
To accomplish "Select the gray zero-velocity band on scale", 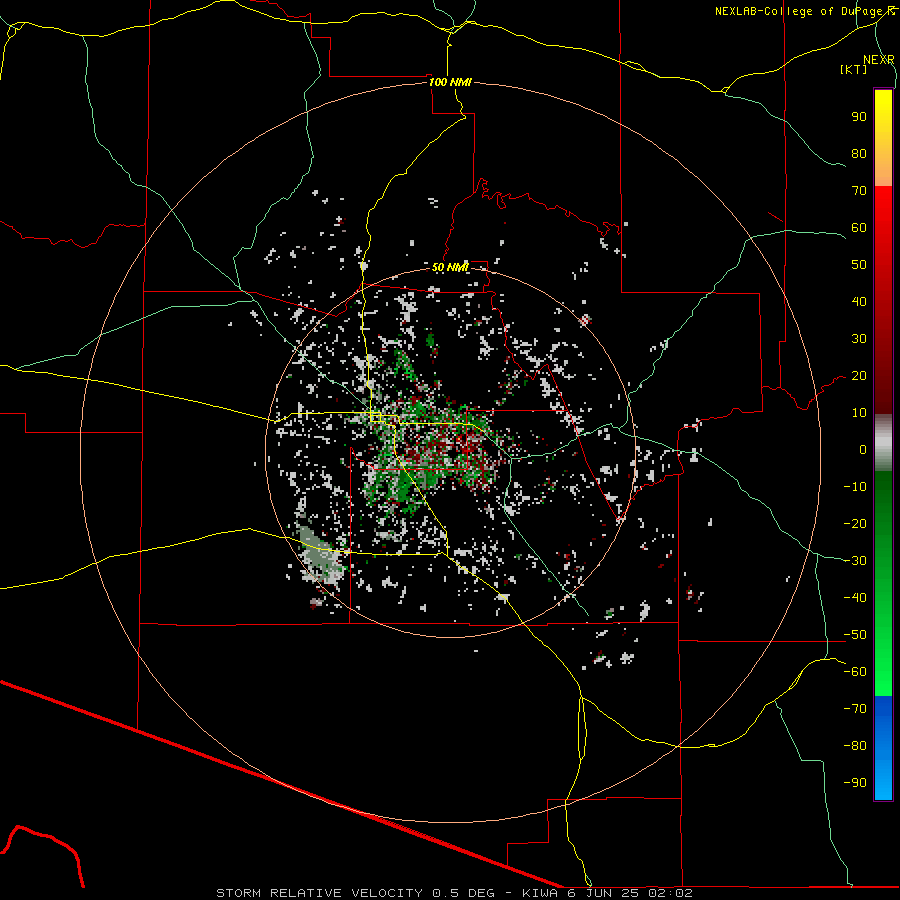I will [x=883, y=443].
